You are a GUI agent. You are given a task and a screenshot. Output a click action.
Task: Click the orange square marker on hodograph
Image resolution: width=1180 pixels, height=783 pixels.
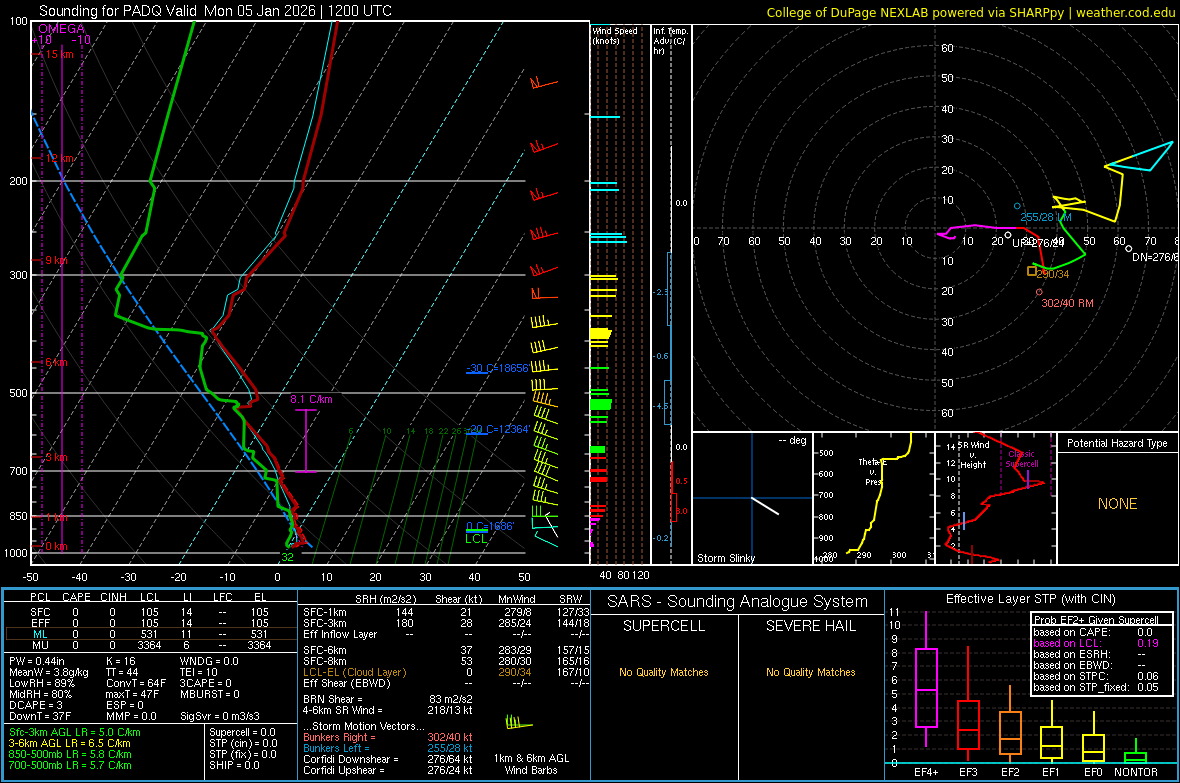(1032, 270)
